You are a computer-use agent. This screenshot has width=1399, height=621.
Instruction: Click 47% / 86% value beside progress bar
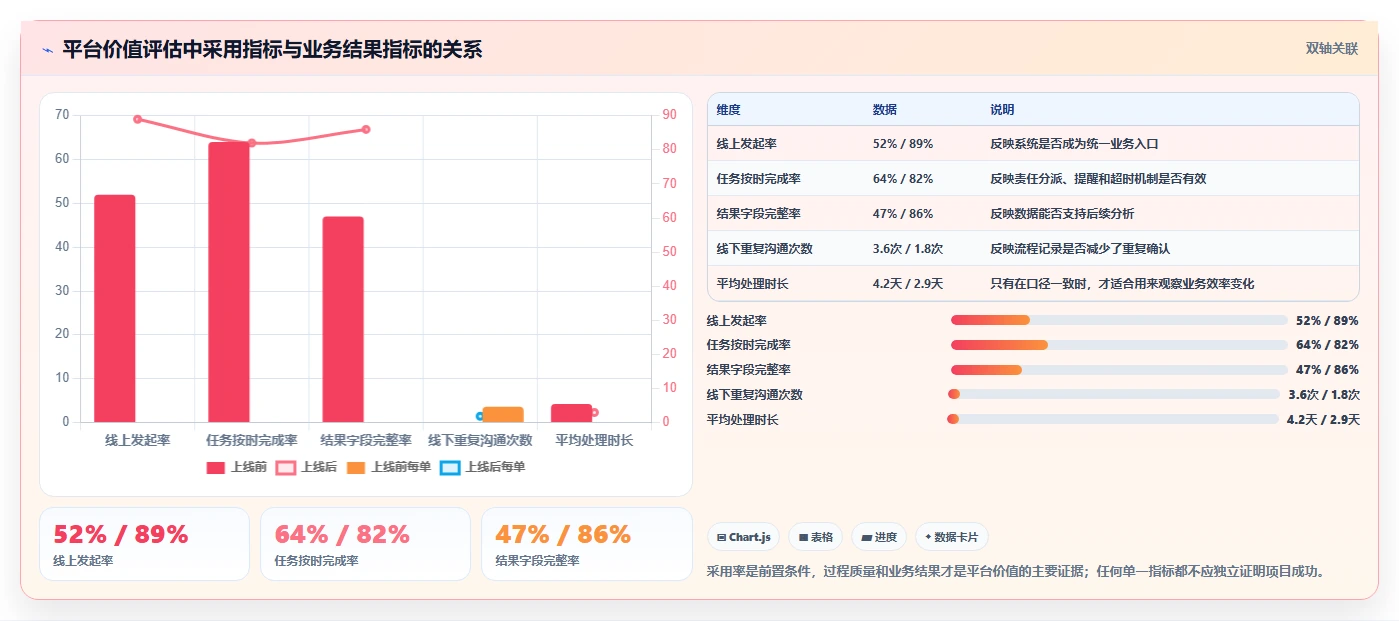pyautogui.click(x=1327, y=370)
